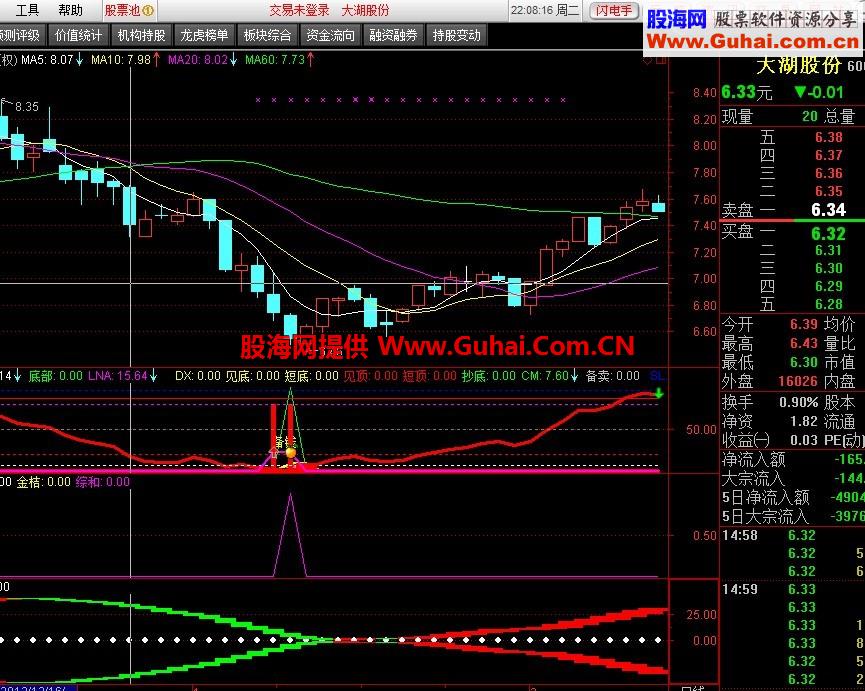Select the 预测评级 tab
The width and height of the screenshot is (865, 691).
coord(21,35)
